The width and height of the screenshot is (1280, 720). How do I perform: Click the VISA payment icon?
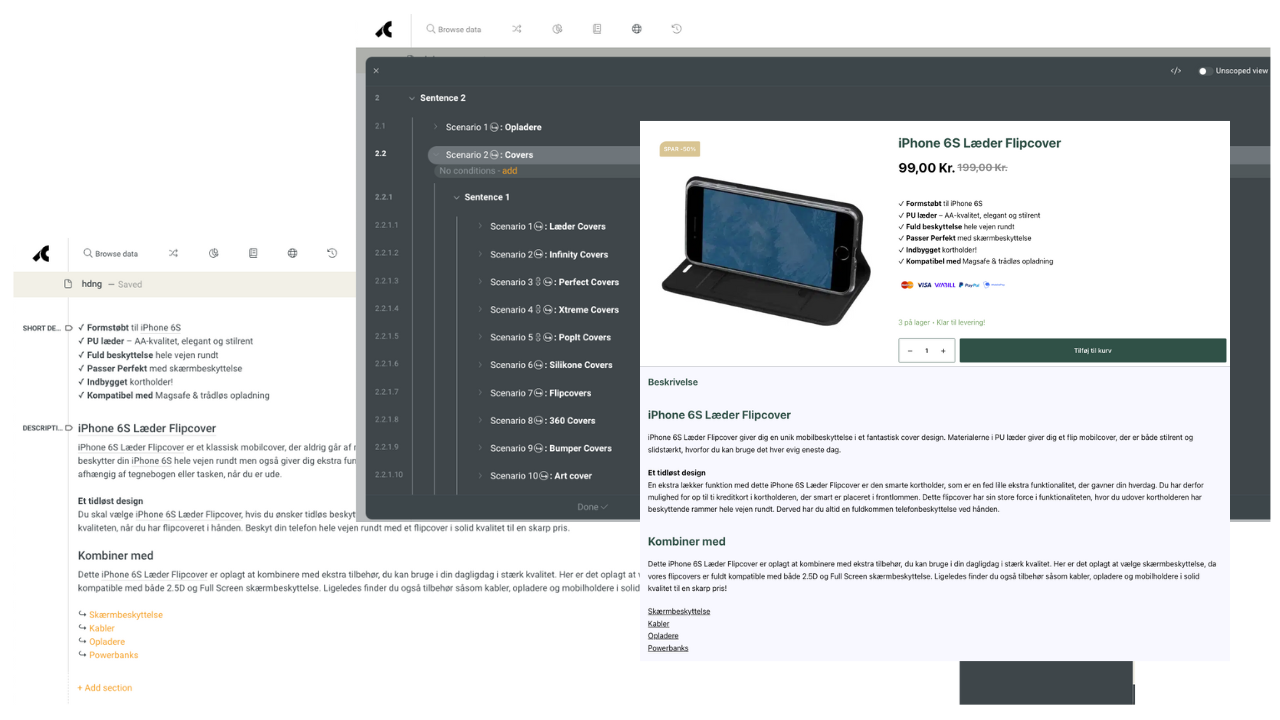click(x=924, y=285)
